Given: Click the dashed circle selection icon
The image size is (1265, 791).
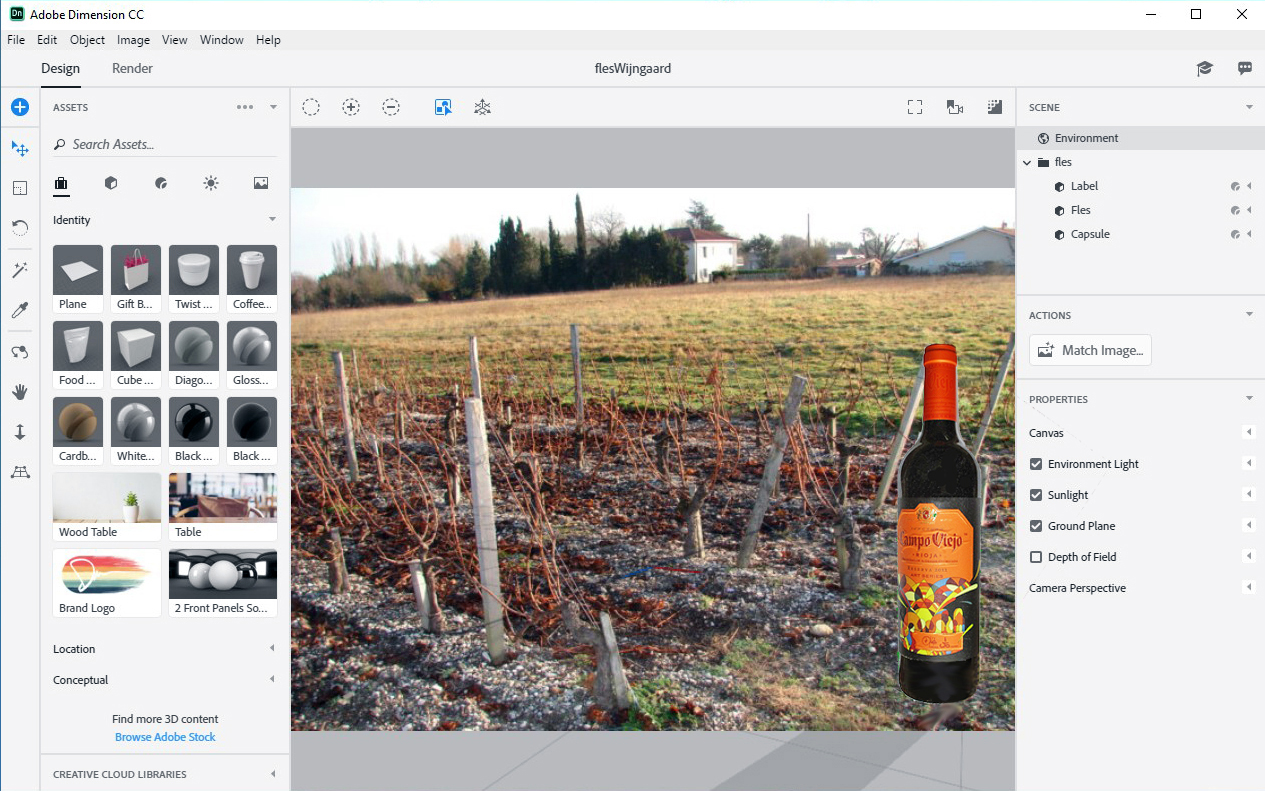Looking at the screenshot, I should click(311, 107).
